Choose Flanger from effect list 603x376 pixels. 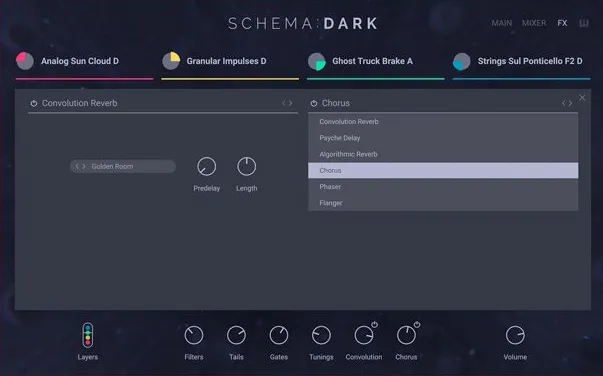443,203
